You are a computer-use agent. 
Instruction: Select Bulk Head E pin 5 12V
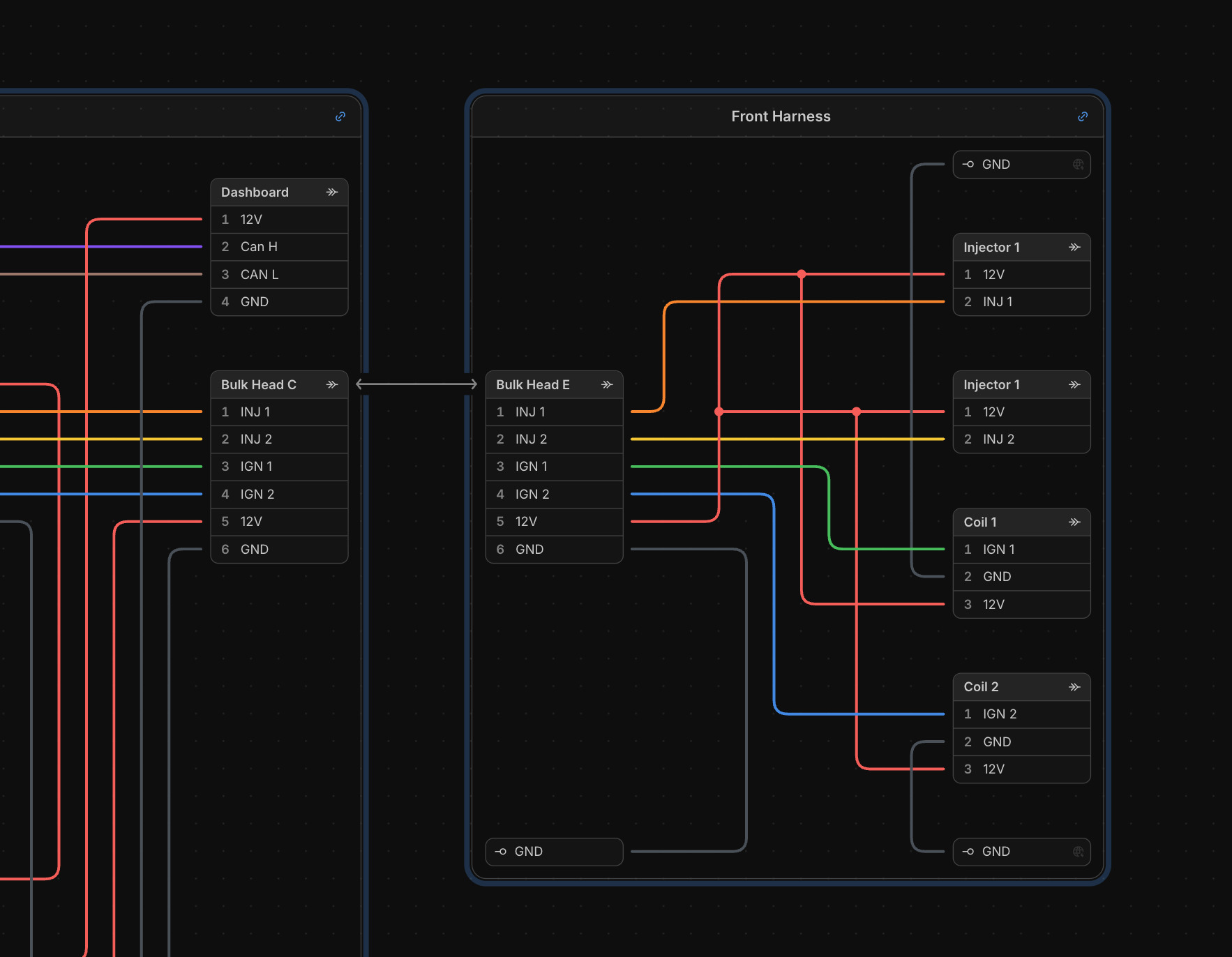click(x=554, y=522)
